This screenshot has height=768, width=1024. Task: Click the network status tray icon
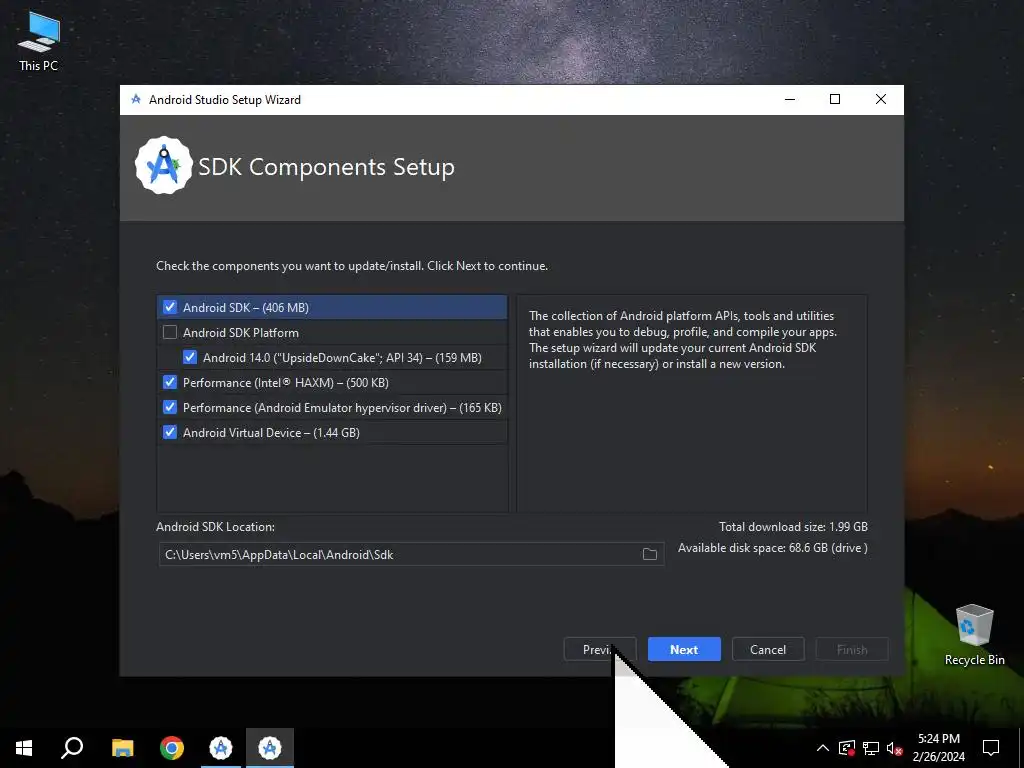click(871, 748)
